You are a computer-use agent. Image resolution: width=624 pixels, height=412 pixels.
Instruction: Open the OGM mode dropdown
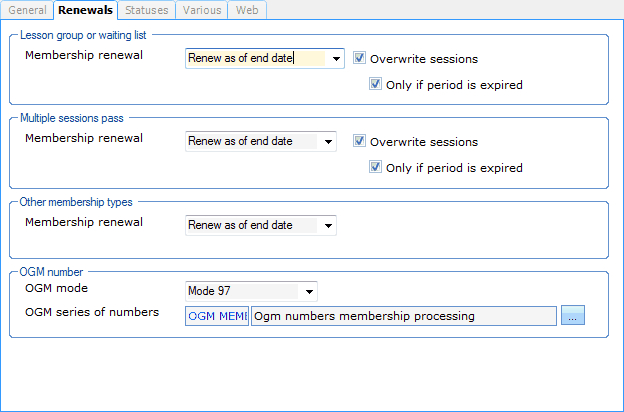(x=309, y=292)
